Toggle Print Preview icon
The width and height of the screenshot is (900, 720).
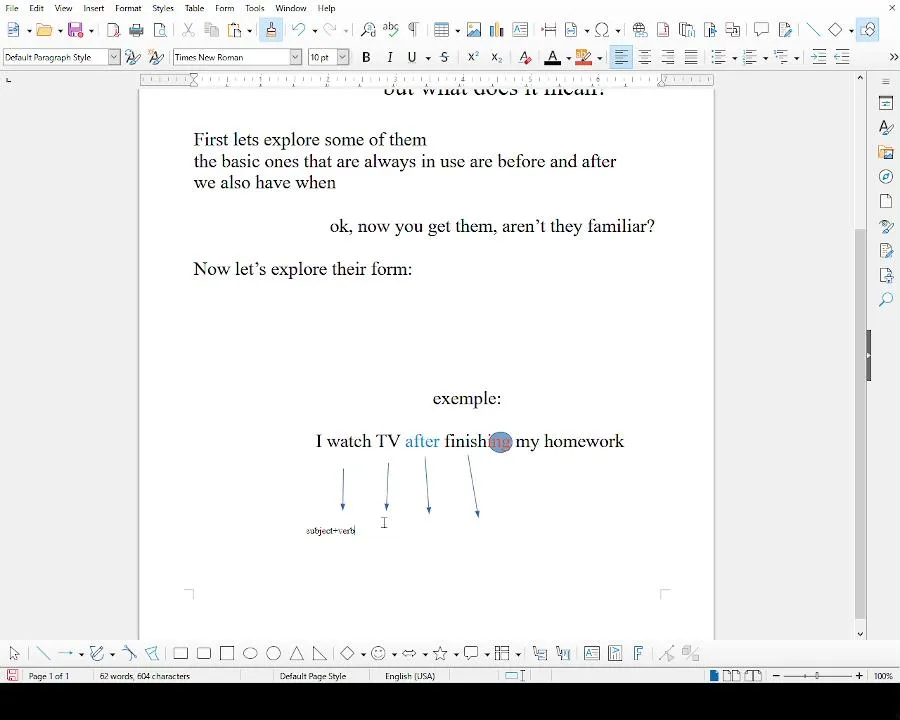(x=160, y=30)
